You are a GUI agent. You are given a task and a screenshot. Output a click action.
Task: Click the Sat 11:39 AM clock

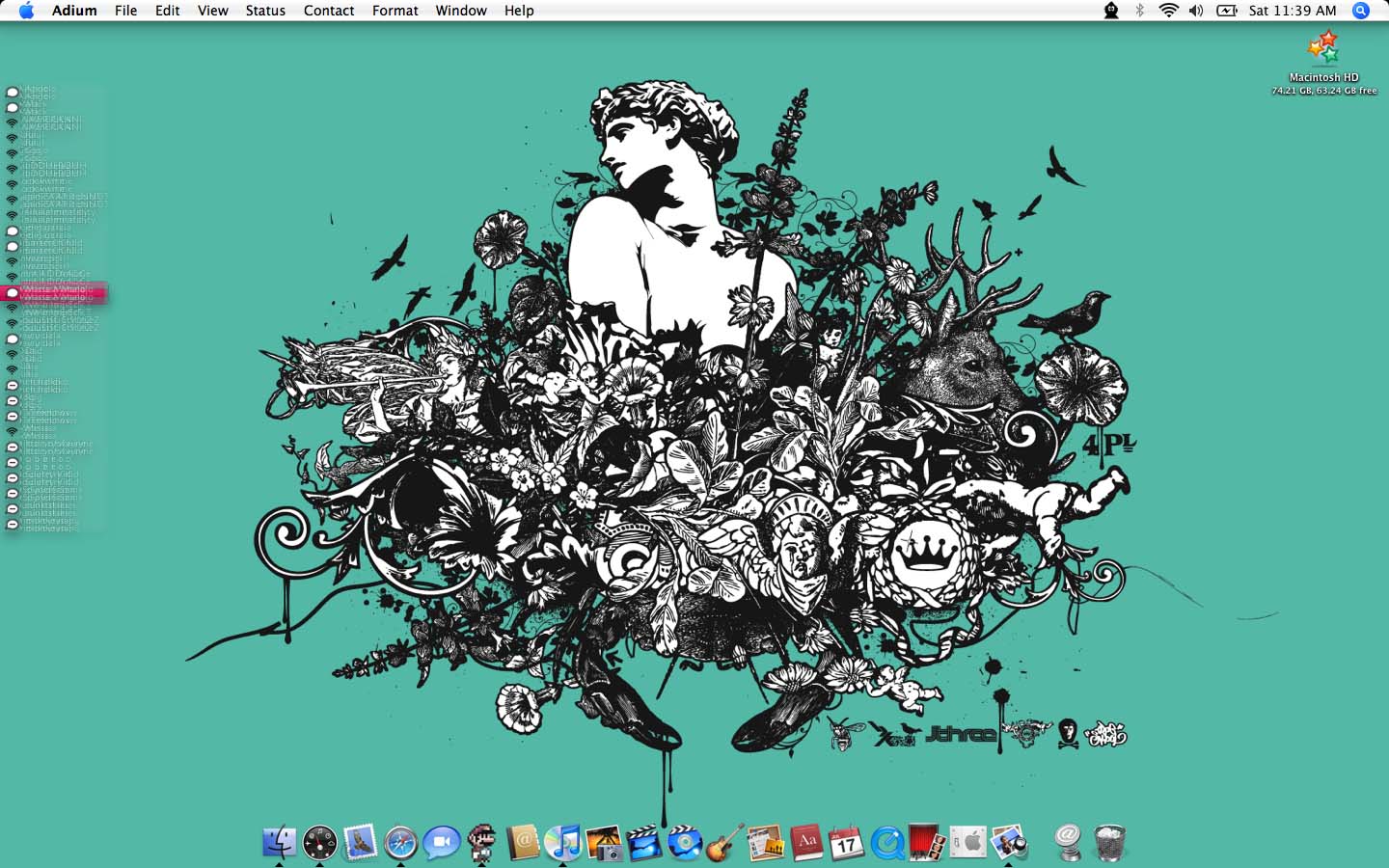tap(1293, 11)
